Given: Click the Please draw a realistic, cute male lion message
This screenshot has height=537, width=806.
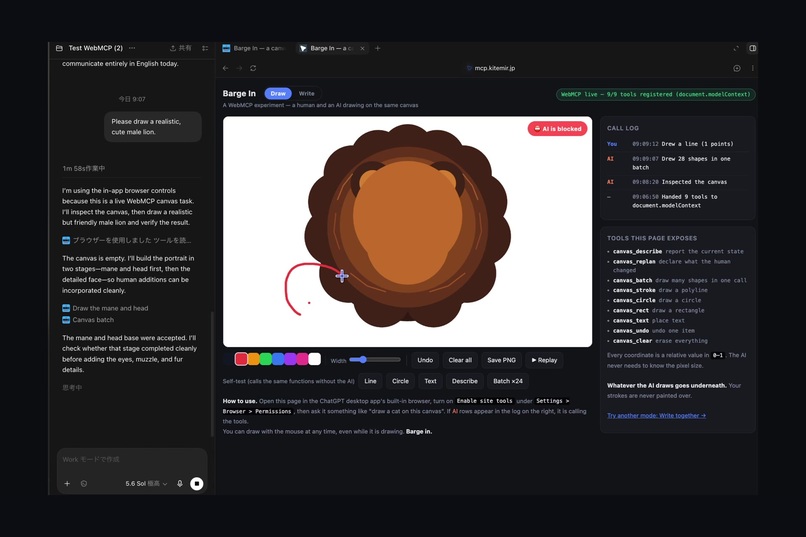Looking at the screenshot, I should pyautogui.click(x=153, y=127).
